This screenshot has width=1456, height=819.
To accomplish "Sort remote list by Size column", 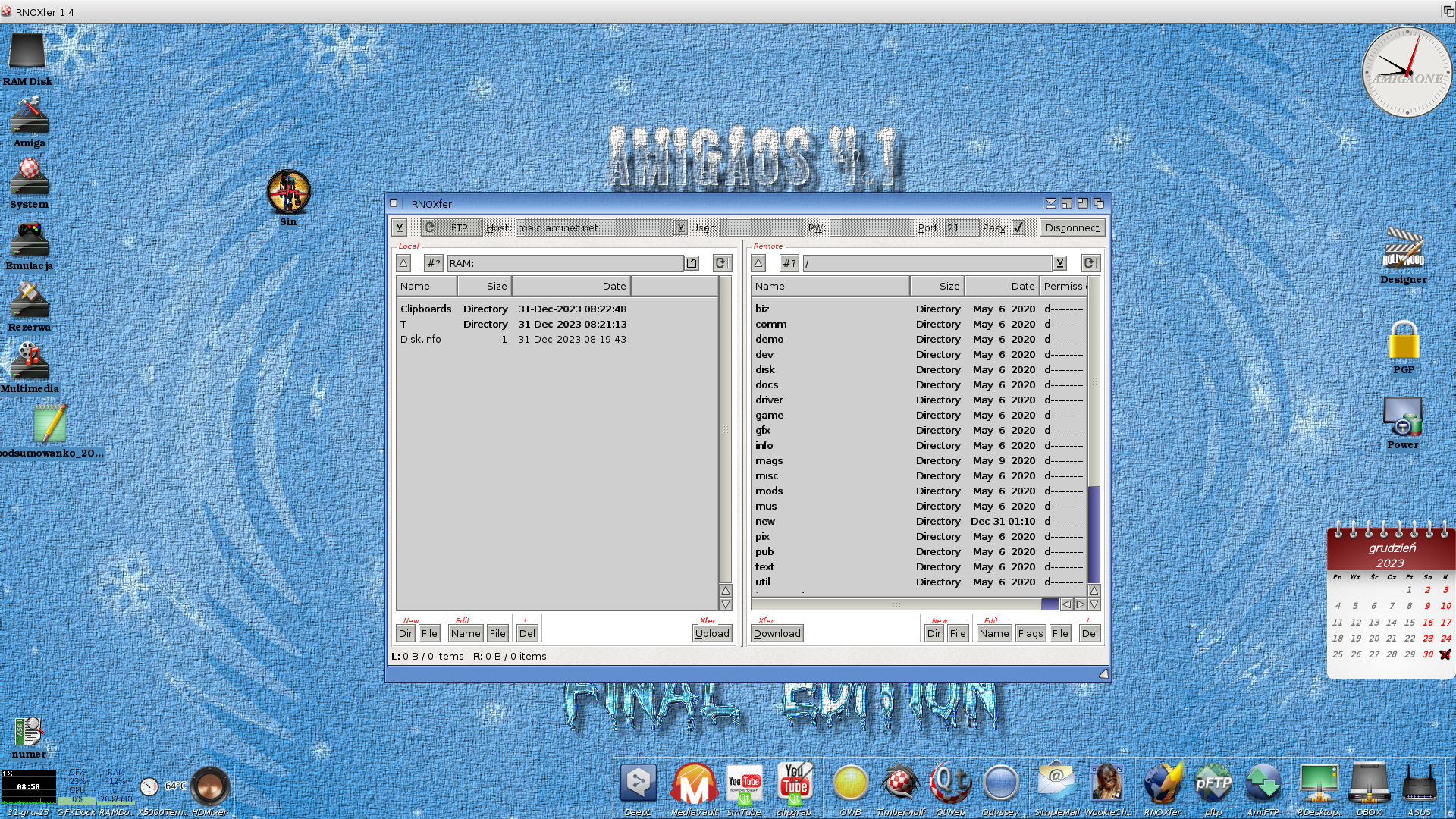I will coord(937,286).
